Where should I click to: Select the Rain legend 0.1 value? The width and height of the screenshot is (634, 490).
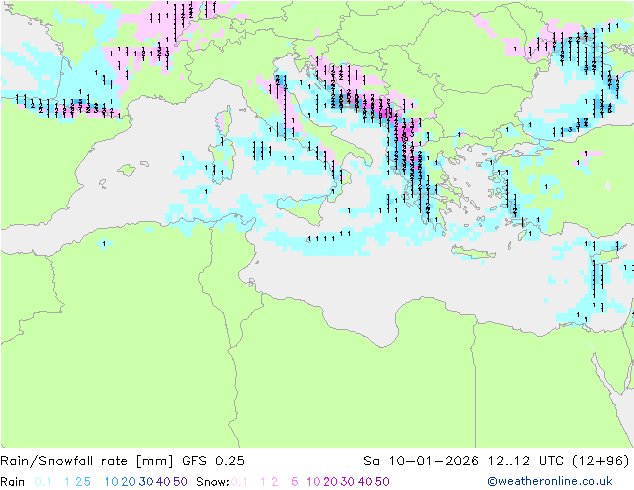(x=43, y=482)
